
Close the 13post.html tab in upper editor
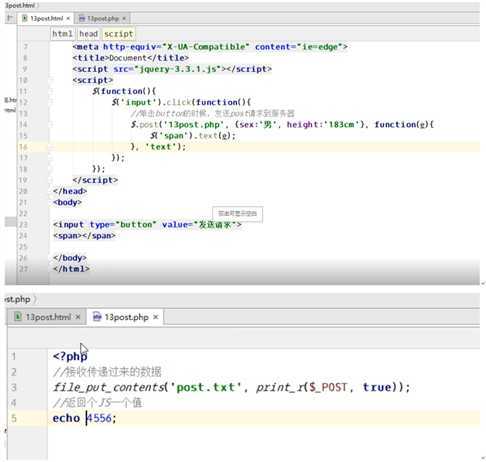click(x=68, y=18)
